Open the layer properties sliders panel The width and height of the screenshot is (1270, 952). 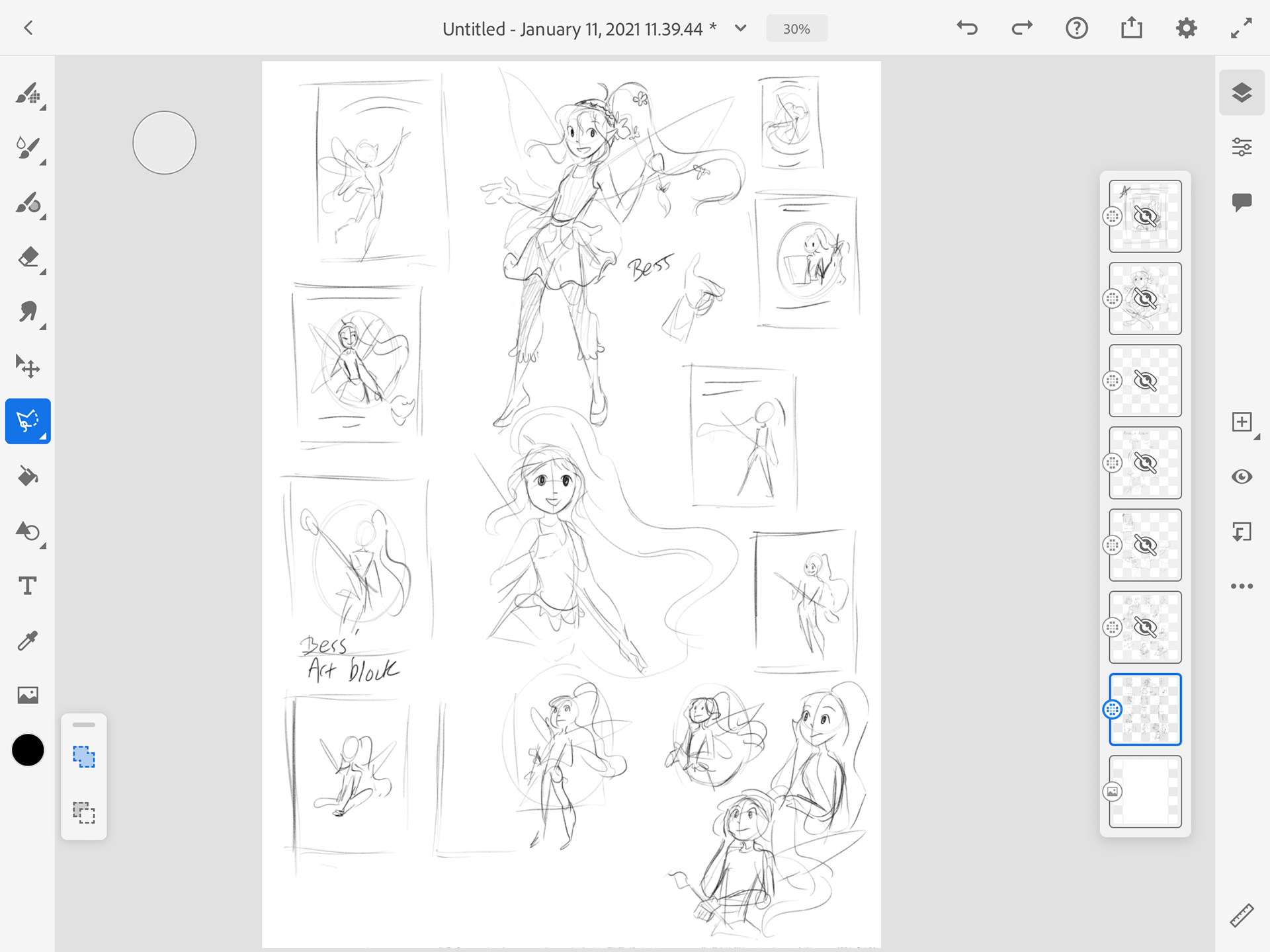click(1242, 147)
